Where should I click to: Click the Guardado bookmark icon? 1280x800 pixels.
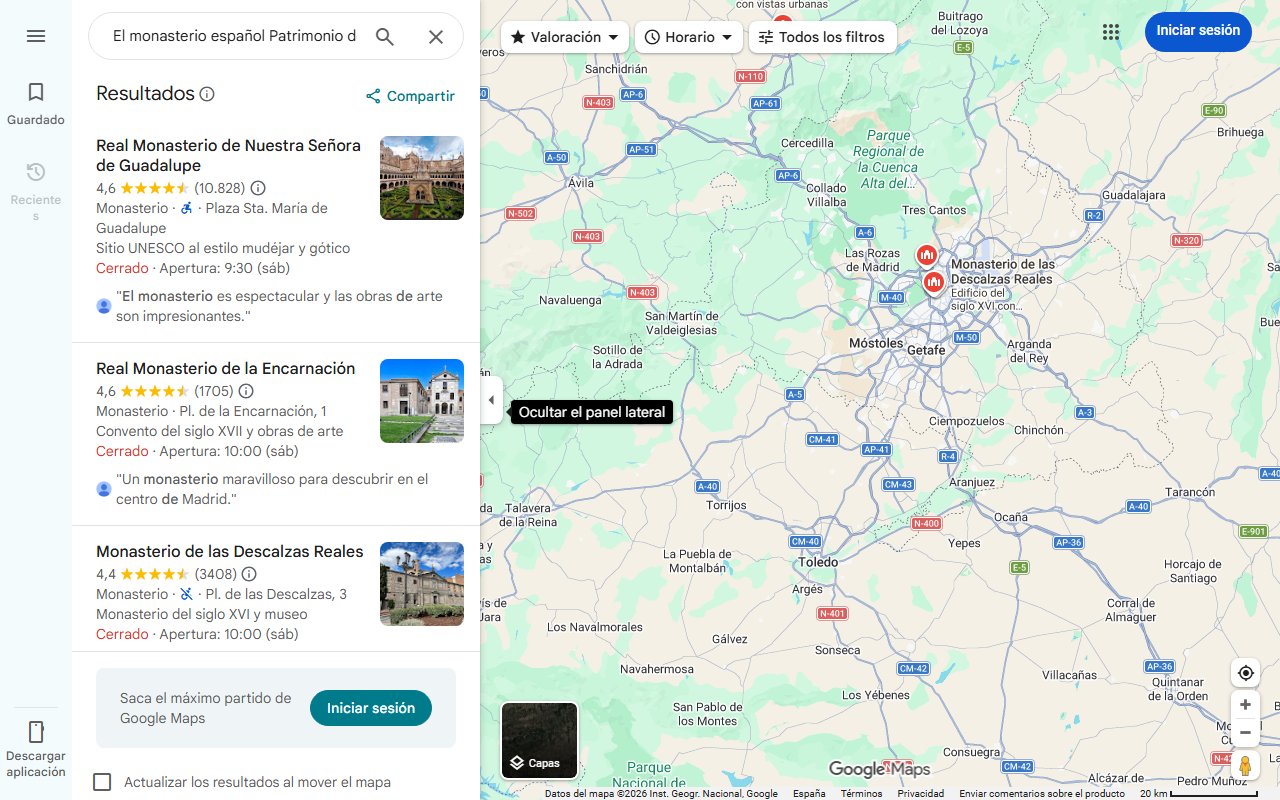tap(36, 92)
